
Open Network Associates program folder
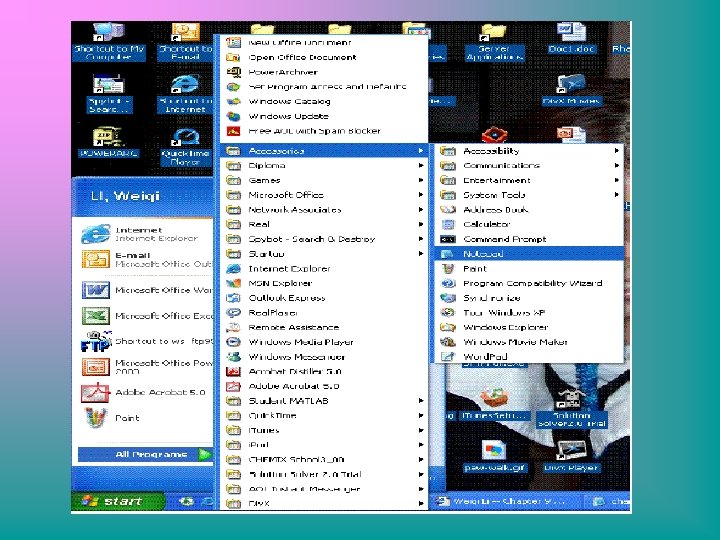click(x=324, y=210)
